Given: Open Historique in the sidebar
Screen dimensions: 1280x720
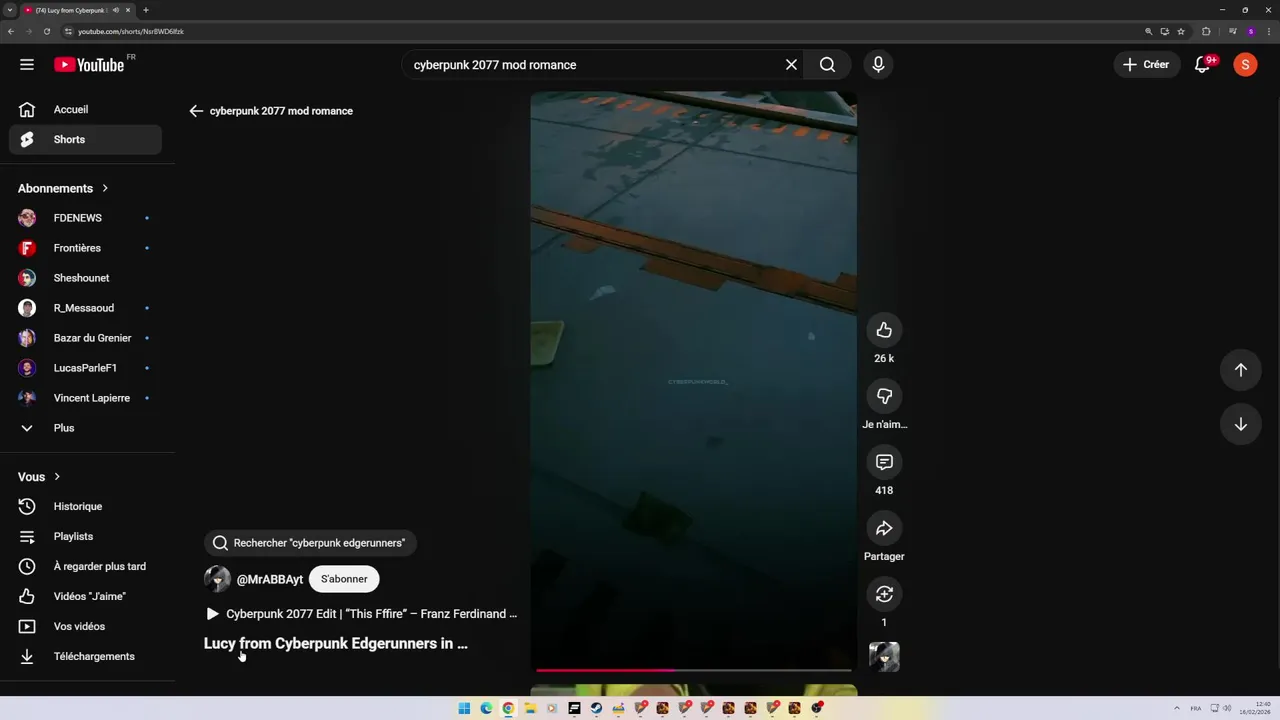Looking at the screenshot, I should [x=86, y=507].
